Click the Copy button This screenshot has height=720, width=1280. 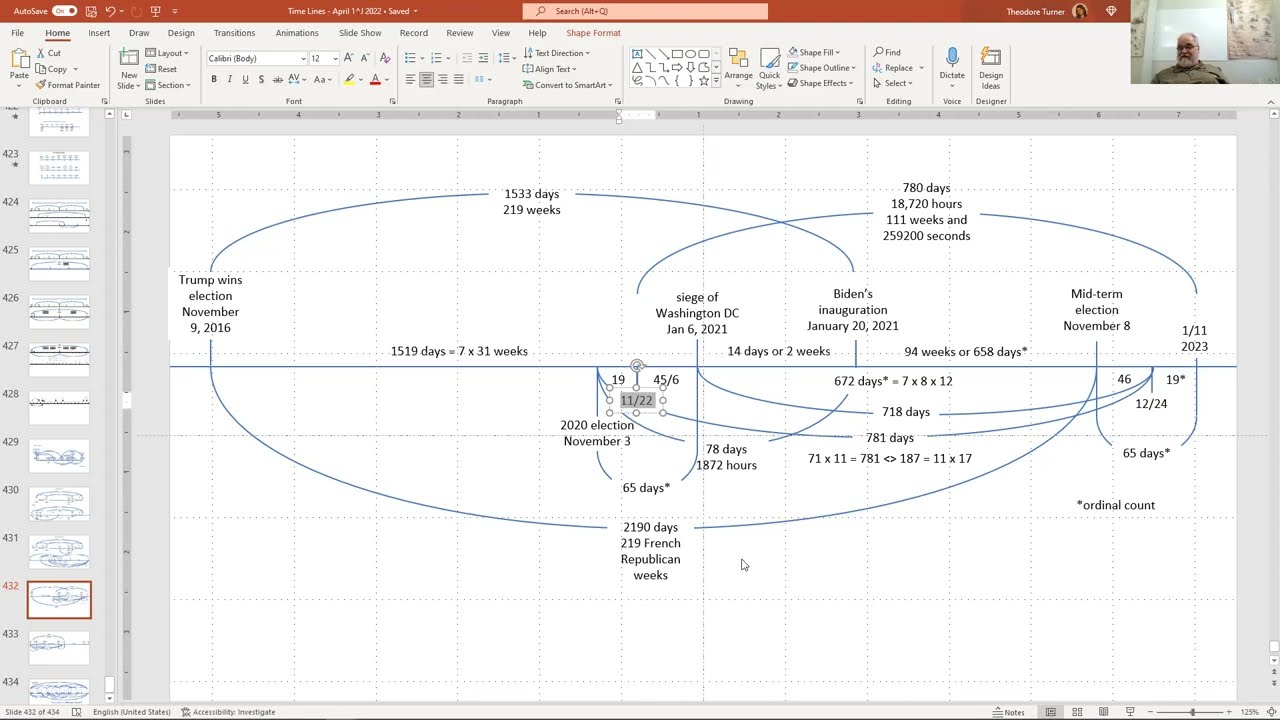(x=52, y=69)
